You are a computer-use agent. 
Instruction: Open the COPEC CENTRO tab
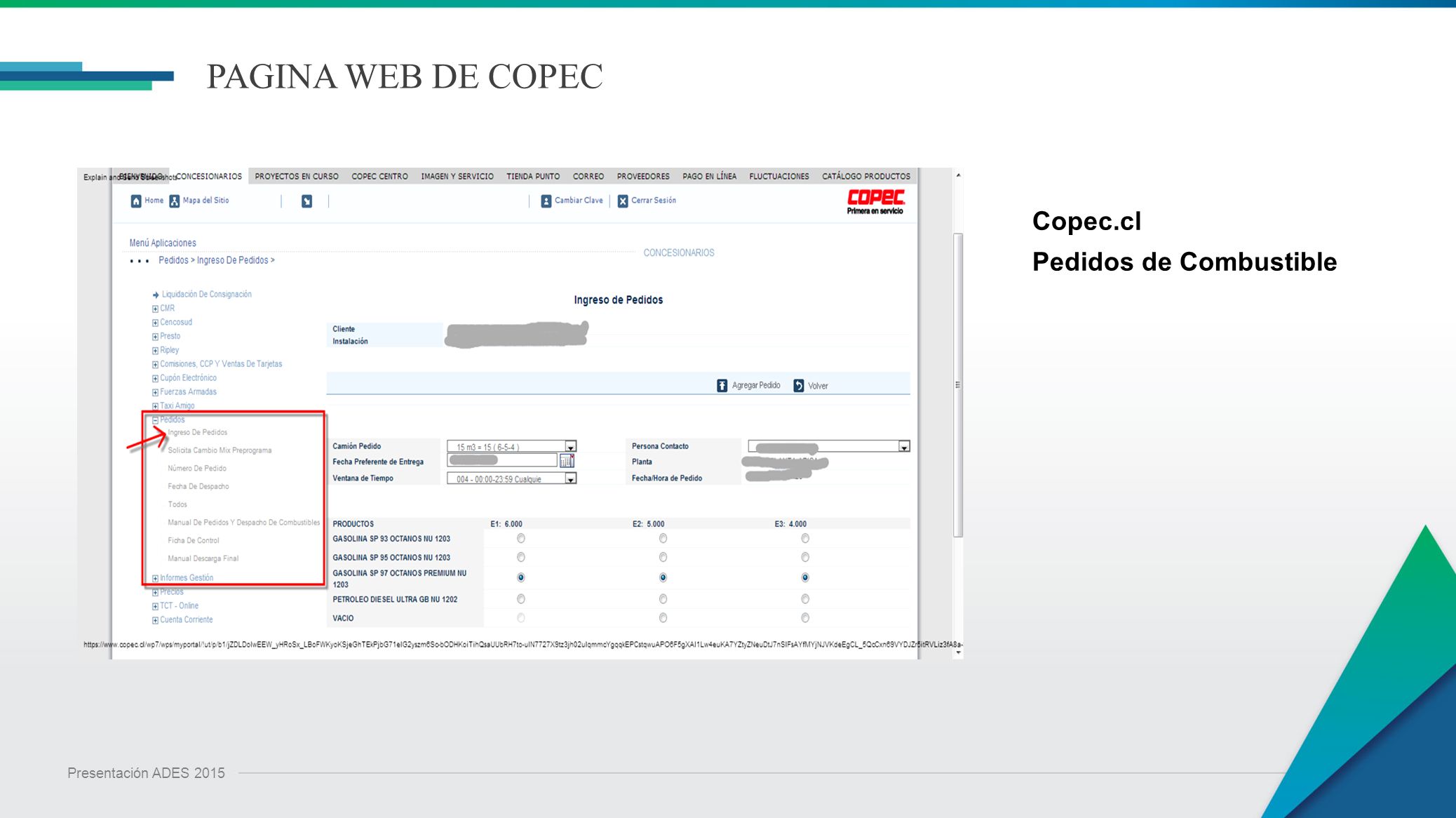coord(379,176)
